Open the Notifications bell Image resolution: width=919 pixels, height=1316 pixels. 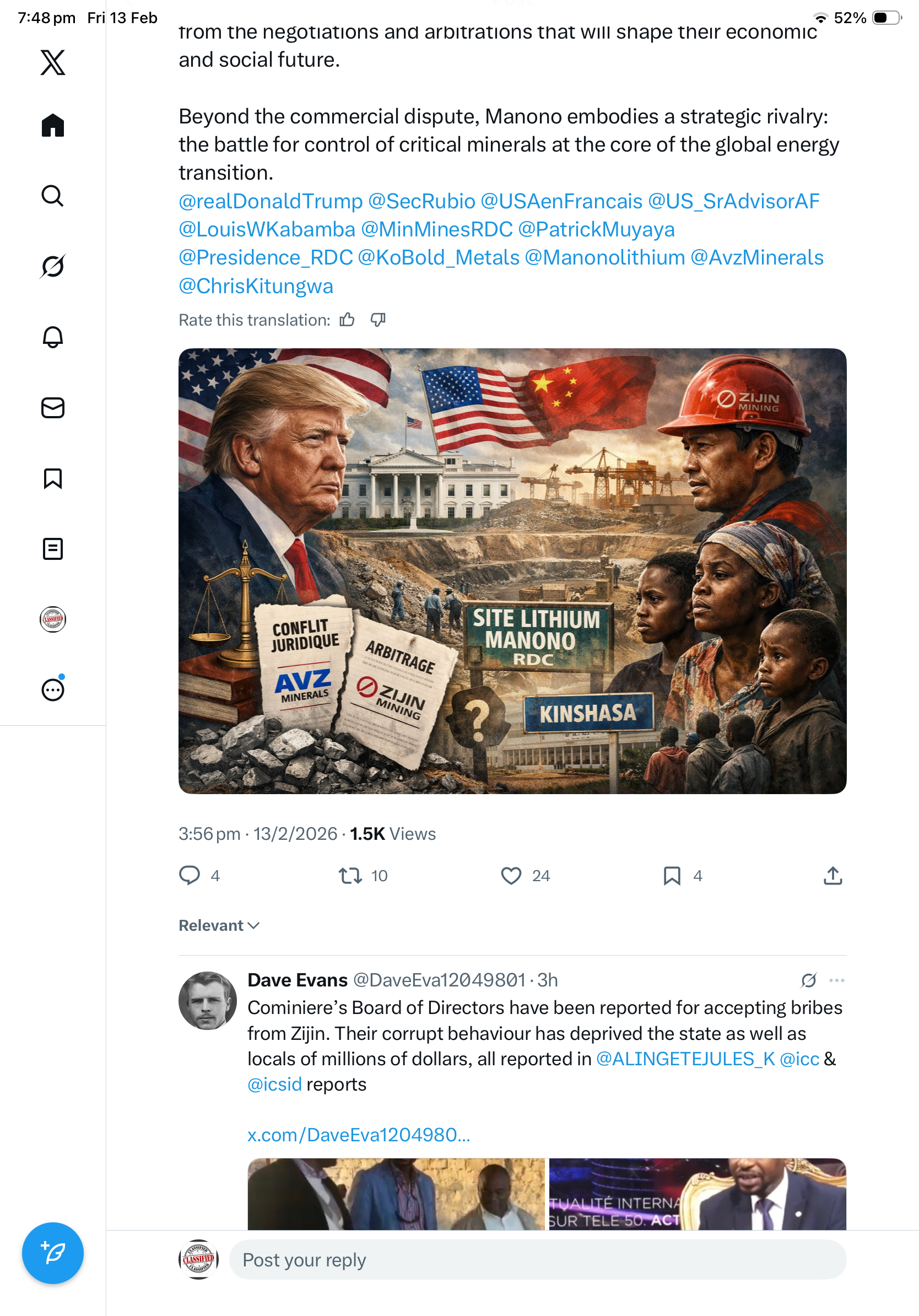[53, 337]
